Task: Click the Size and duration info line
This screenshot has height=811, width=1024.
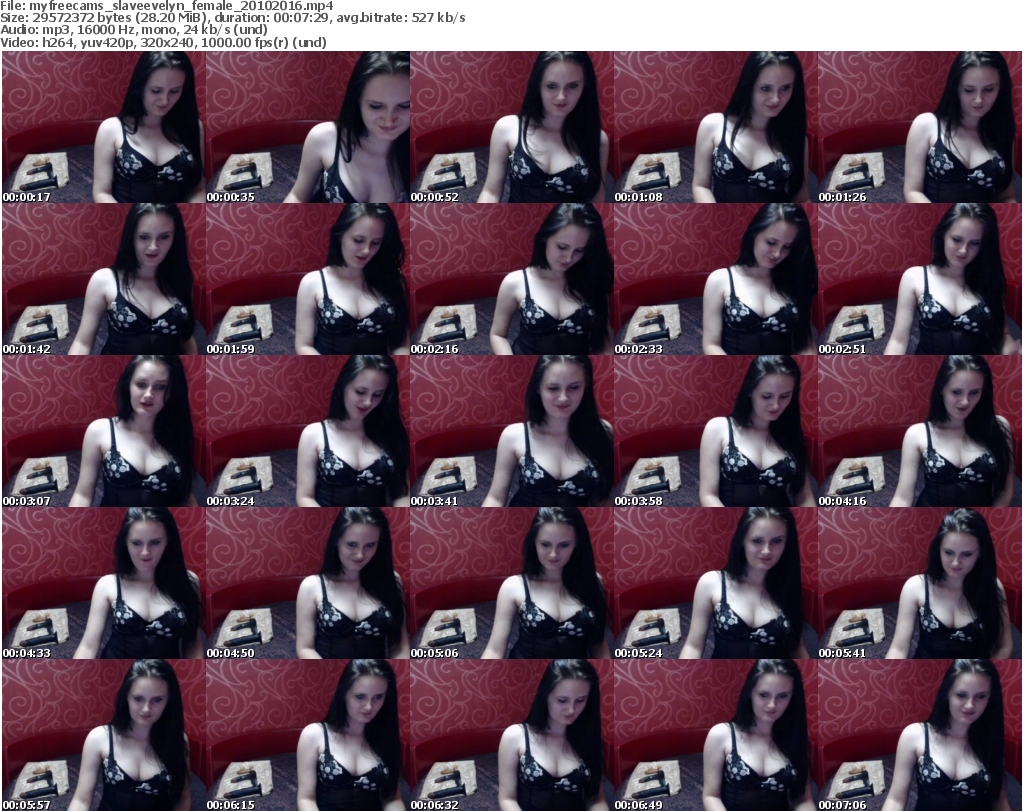Action: tap(232, 18)
